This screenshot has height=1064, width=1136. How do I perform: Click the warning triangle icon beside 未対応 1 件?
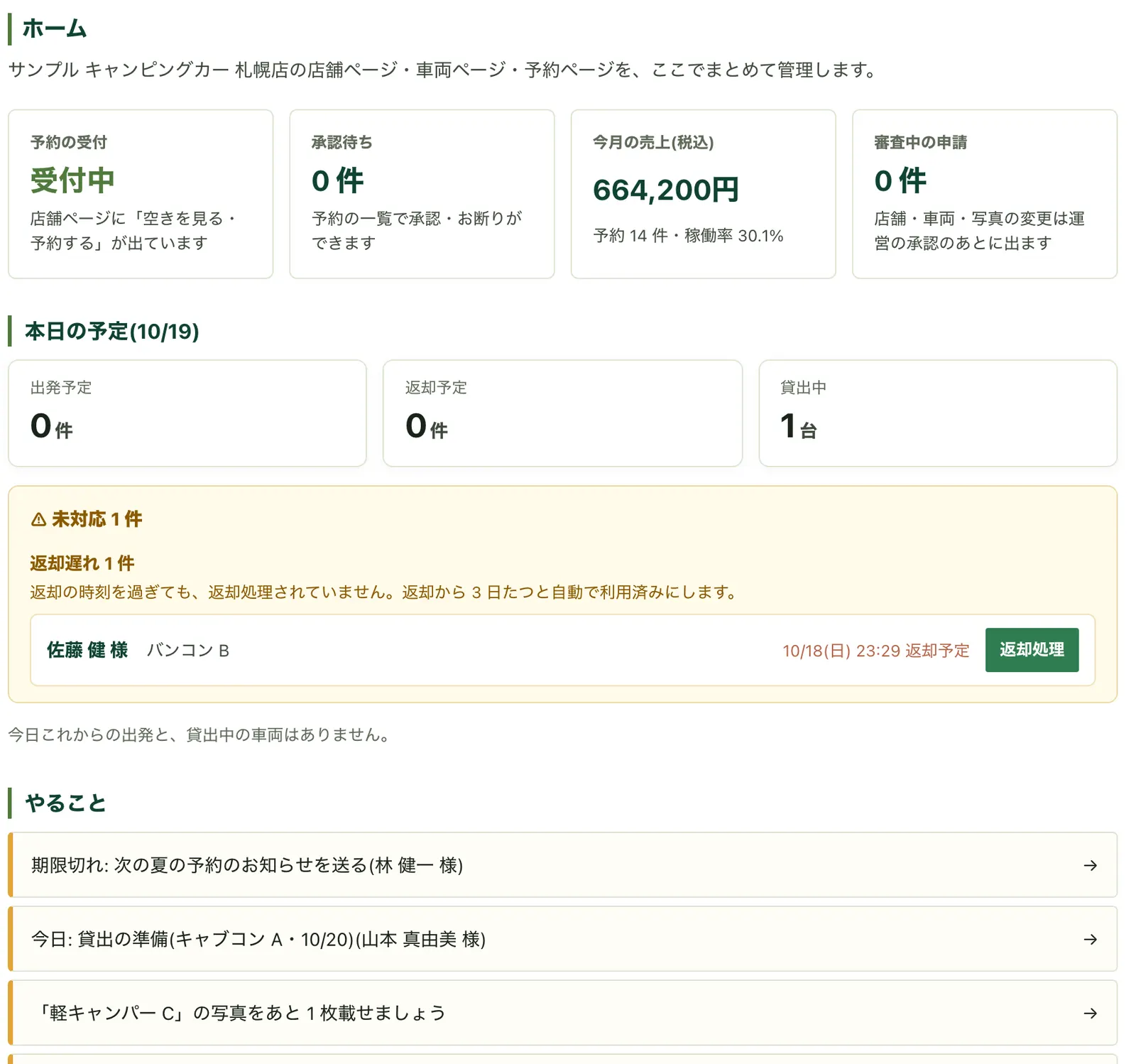click(38, 519)
